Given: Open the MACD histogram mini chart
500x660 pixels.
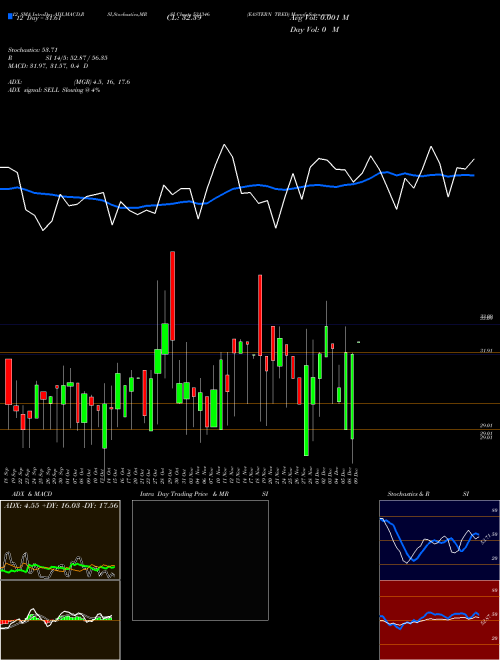Looking at the screenshot, I should point(60,620).
